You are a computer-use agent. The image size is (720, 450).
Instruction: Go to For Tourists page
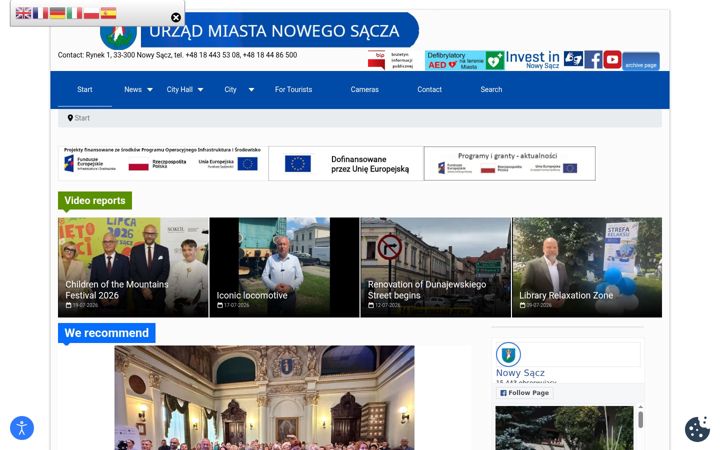(293, 90)
